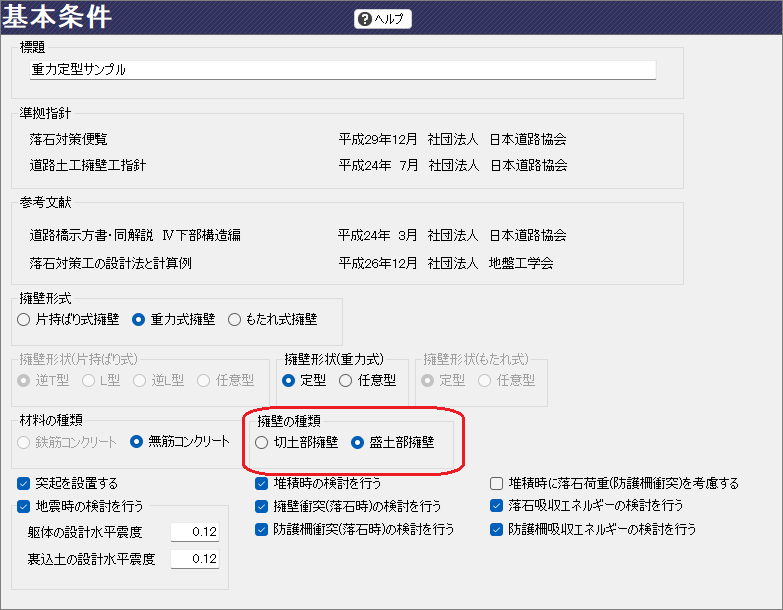Choose 盛土部擁壁 wall kind
Viewport: 783px width, 610px height.
358,441
